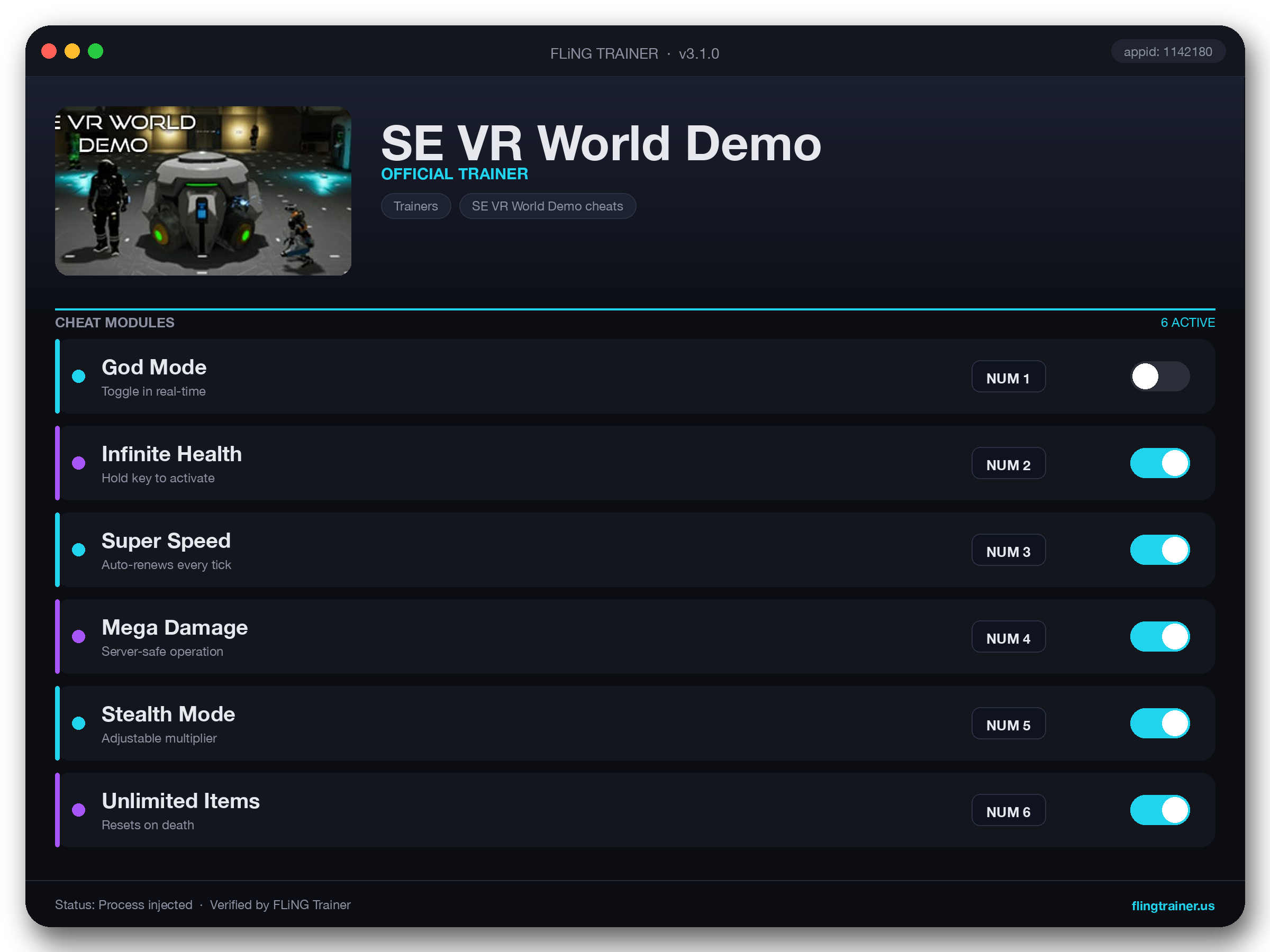Click 'Auto-renews every tick' description
Viewport: 1270px width, 952px height.
166,565
